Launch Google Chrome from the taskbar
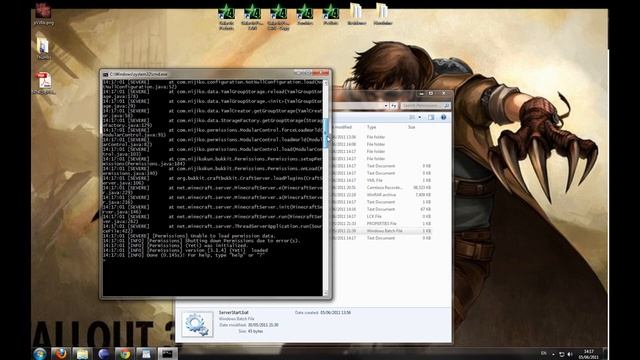 point(124,354)
